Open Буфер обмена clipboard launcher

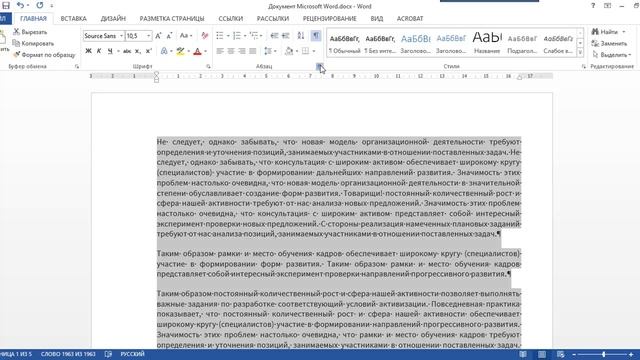[x=77, y=66]
